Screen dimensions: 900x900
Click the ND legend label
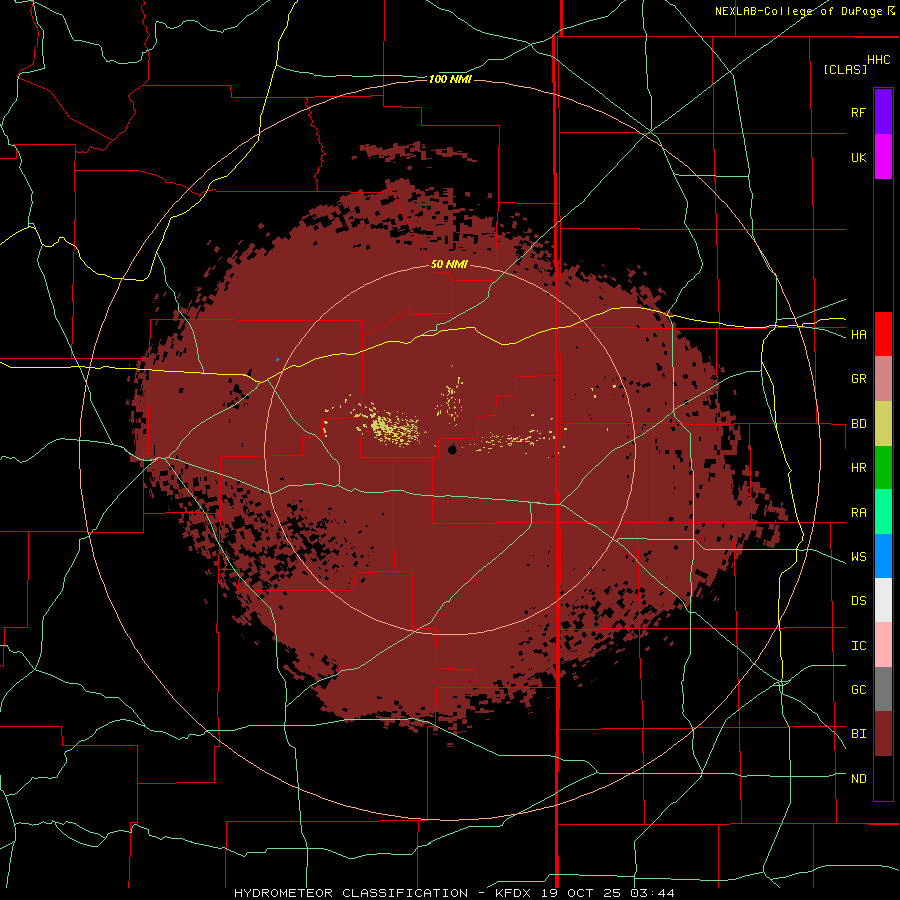click(x=858, y=779)
